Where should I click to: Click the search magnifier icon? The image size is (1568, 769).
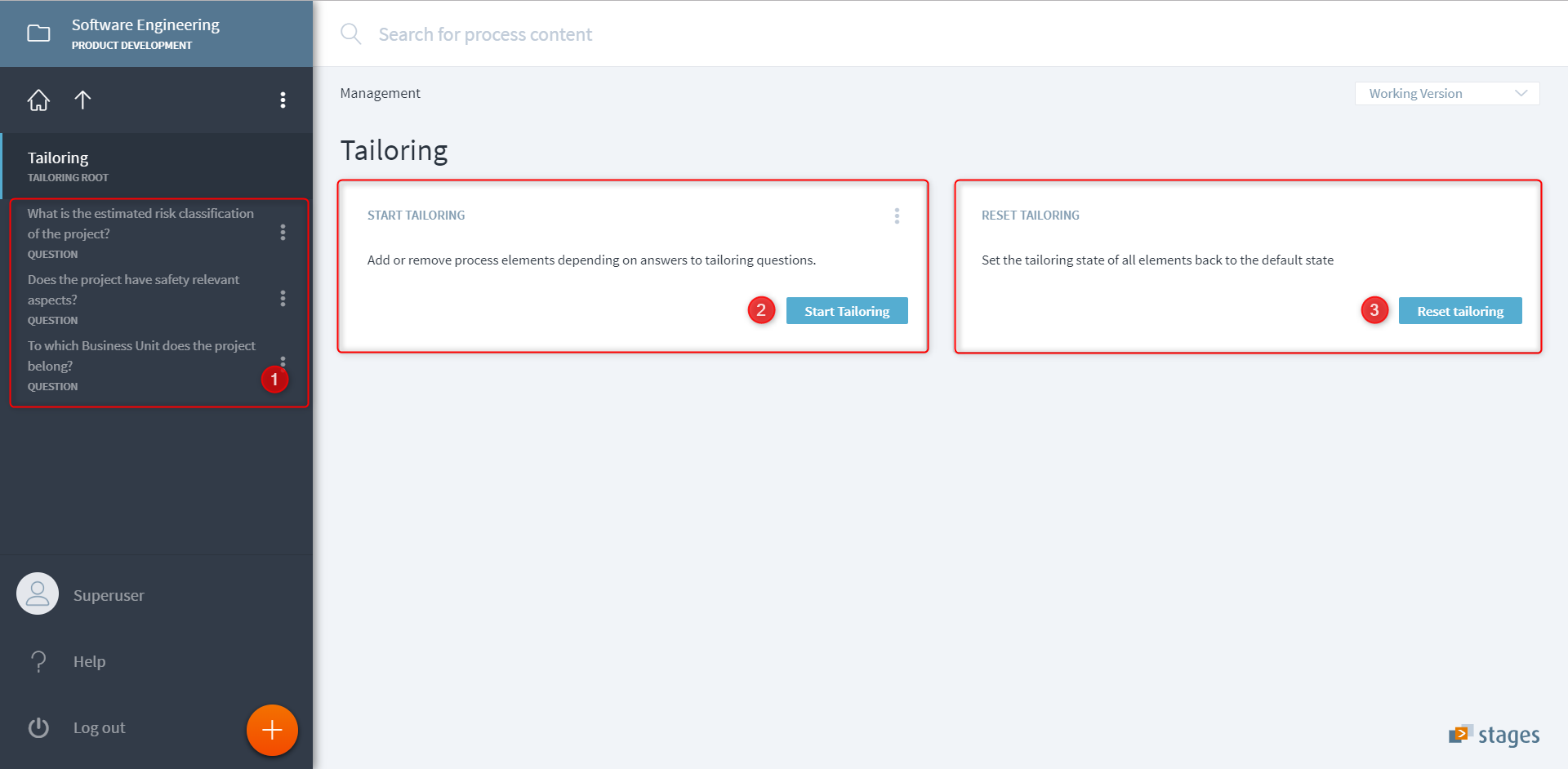coord(351,34)
